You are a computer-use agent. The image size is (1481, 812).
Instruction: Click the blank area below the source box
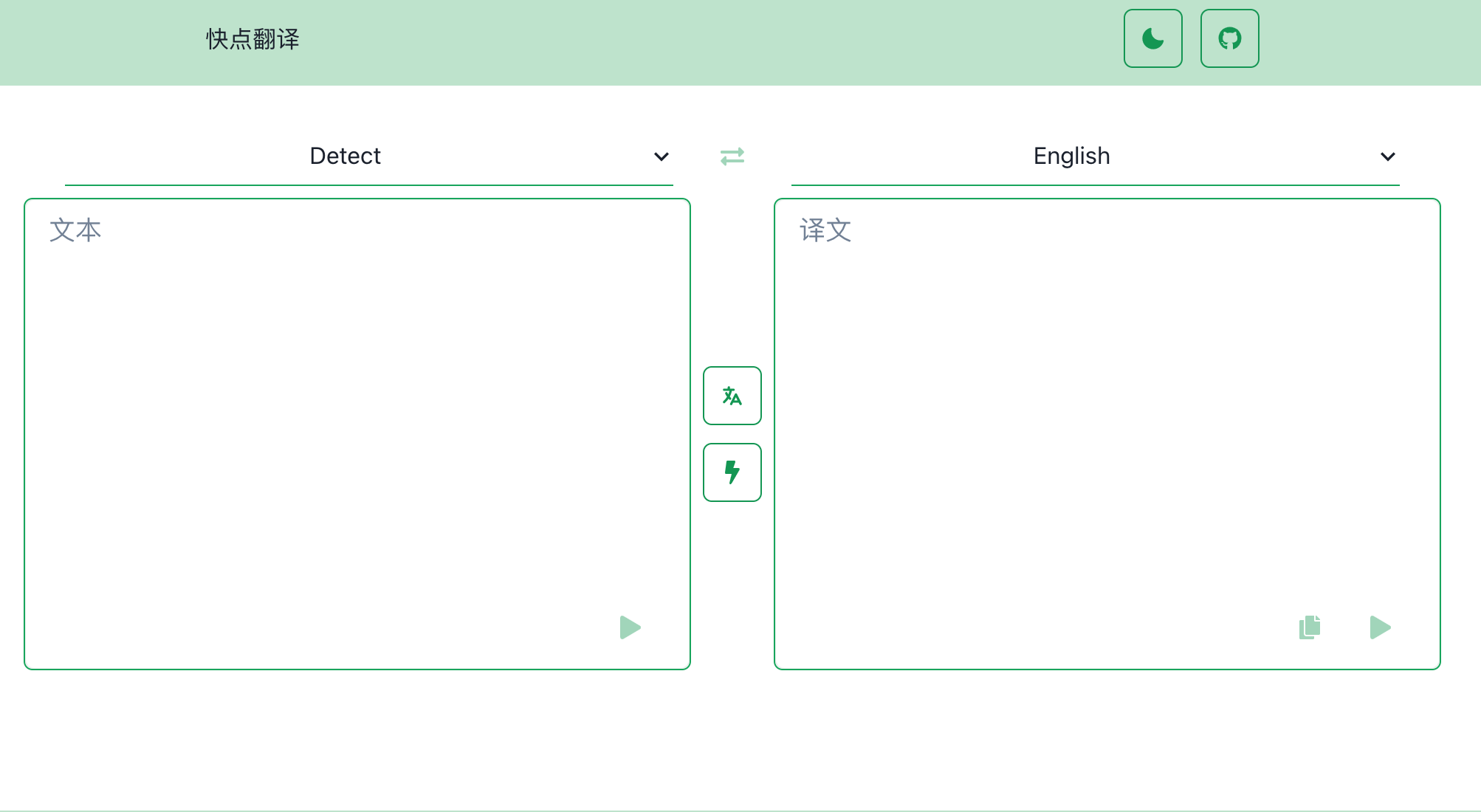tap(357, 738)
